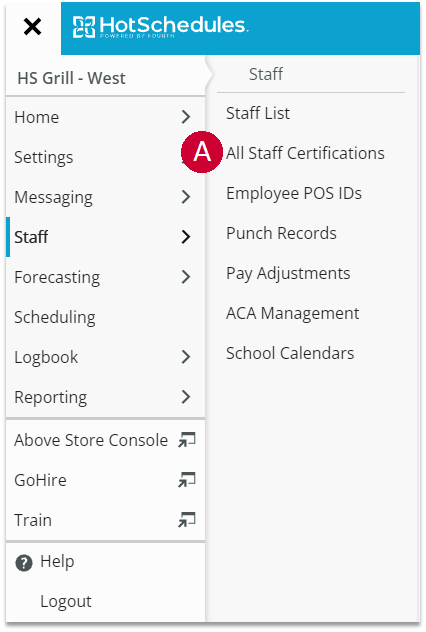The height and width of the screenshot is (632, 426).
Task: Open Above Store Console external link icon
Action: click(x=187, y=440)
